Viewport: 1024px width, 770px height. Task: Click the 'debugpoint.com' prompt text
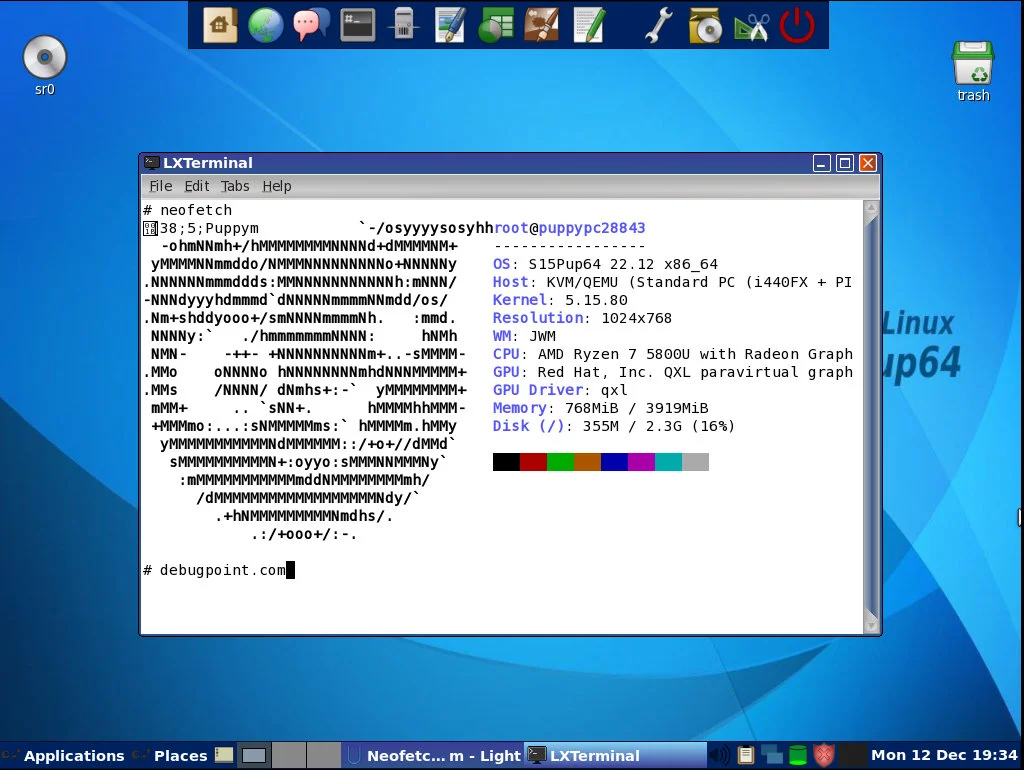(x=223, y=570)
